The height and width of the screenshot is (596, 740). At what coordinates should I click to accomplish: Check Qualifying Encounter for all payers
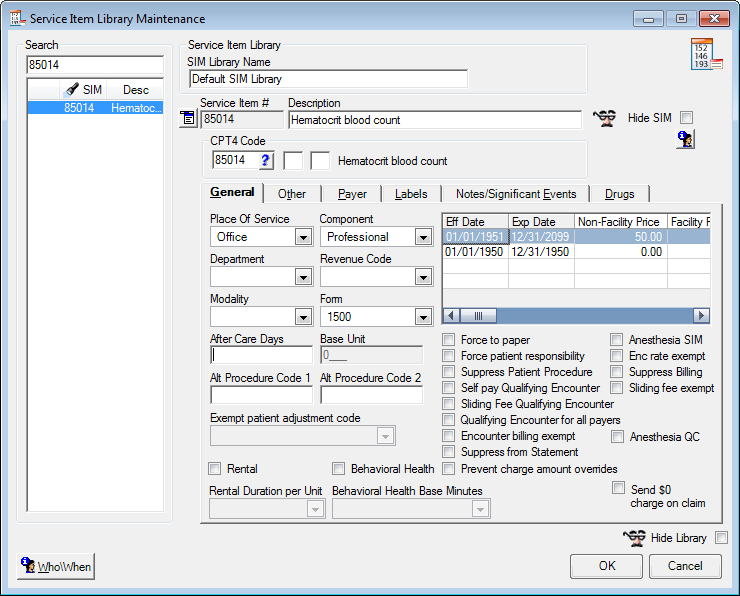[x=449, y=420]
